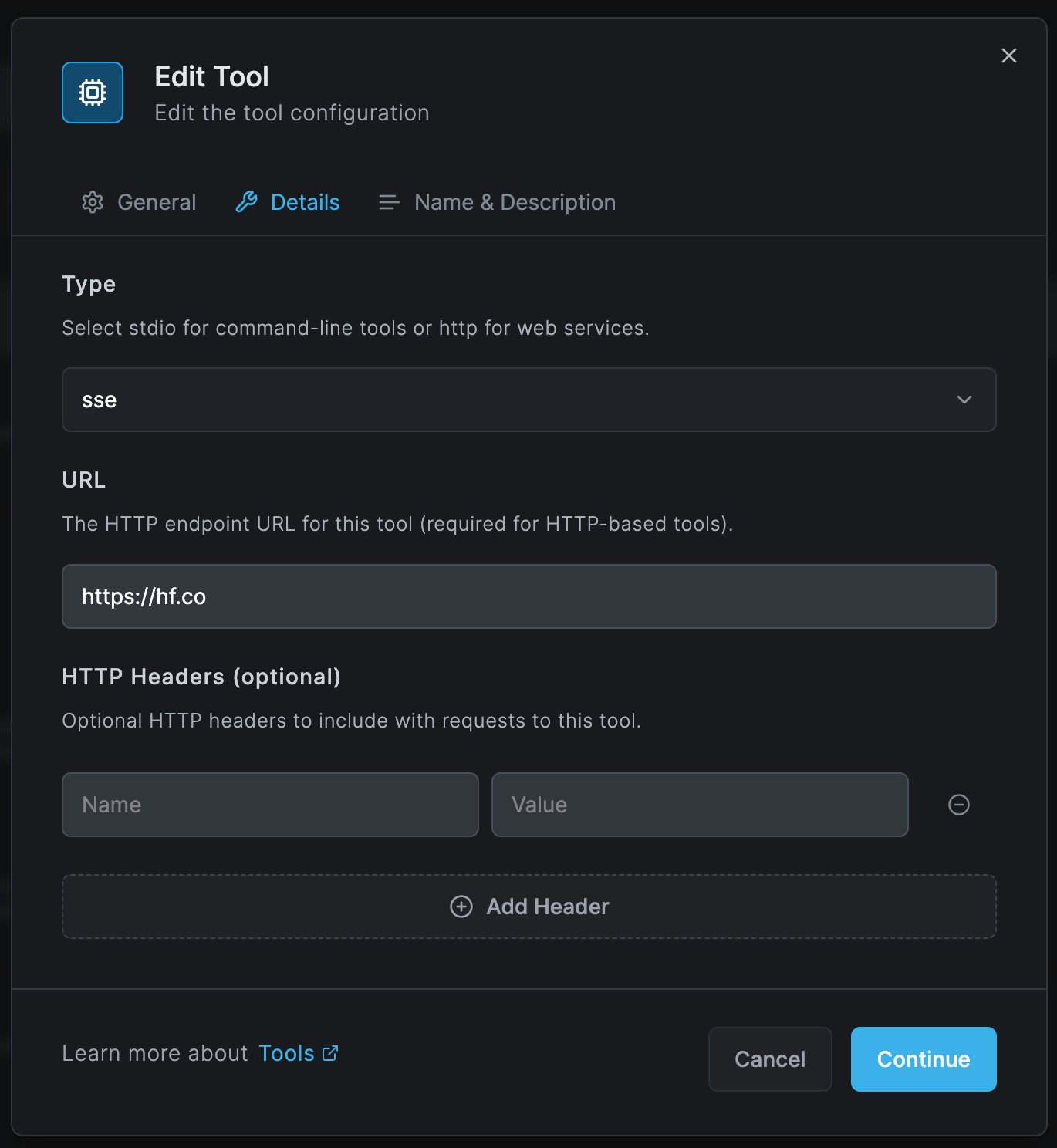Click the chip icon in the dialog header
The image size is (1057, 1148).
[92, 92]
